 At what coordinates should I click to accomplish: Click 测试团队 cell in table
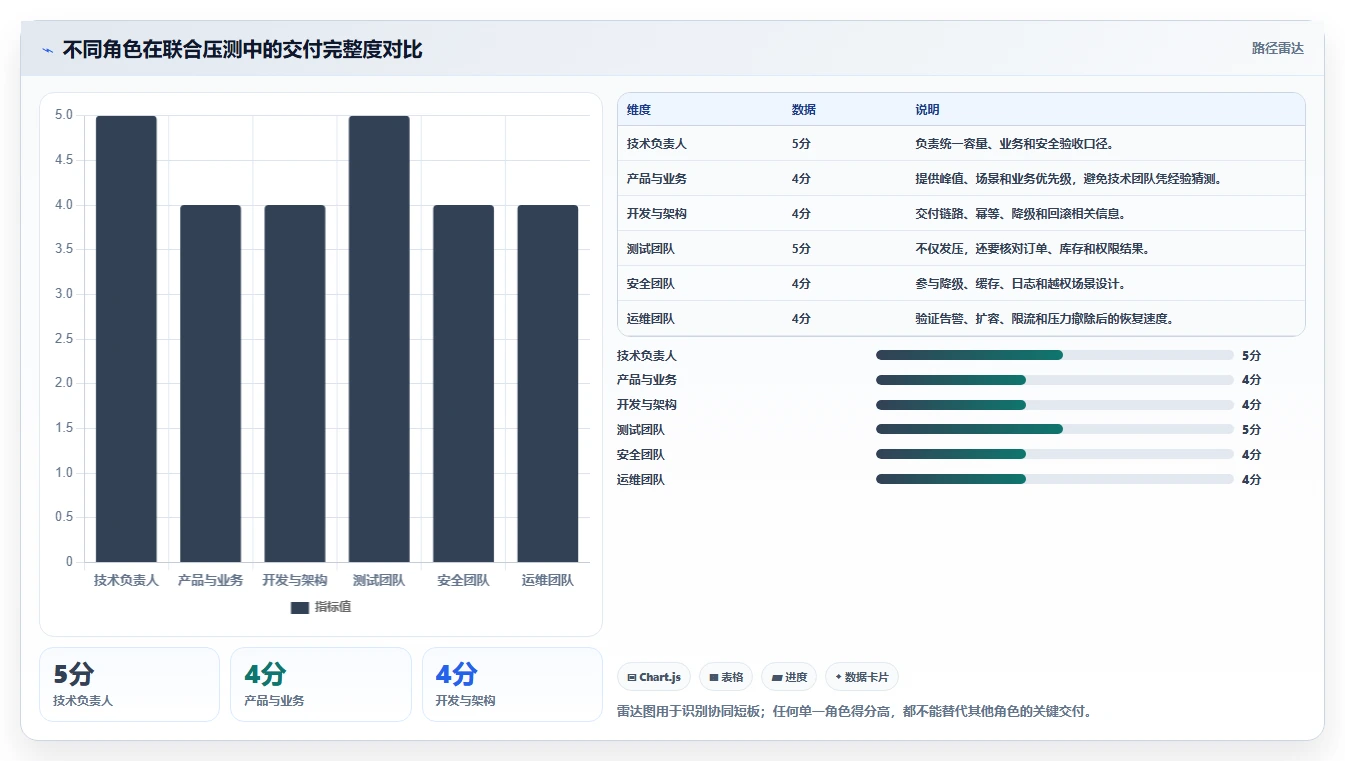pos(651,249)
